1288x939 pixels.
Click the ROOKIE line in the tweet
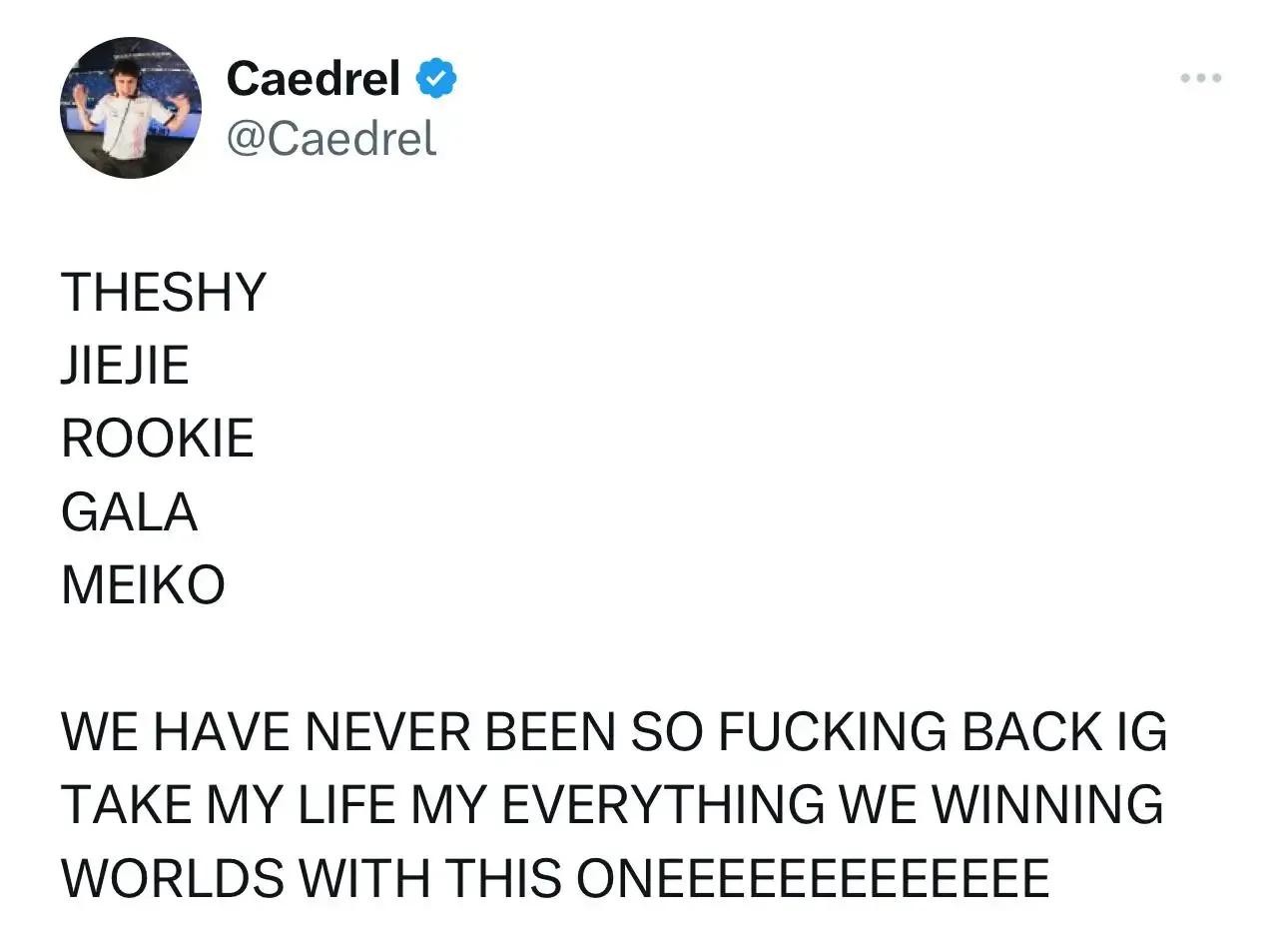pos(158,438)
